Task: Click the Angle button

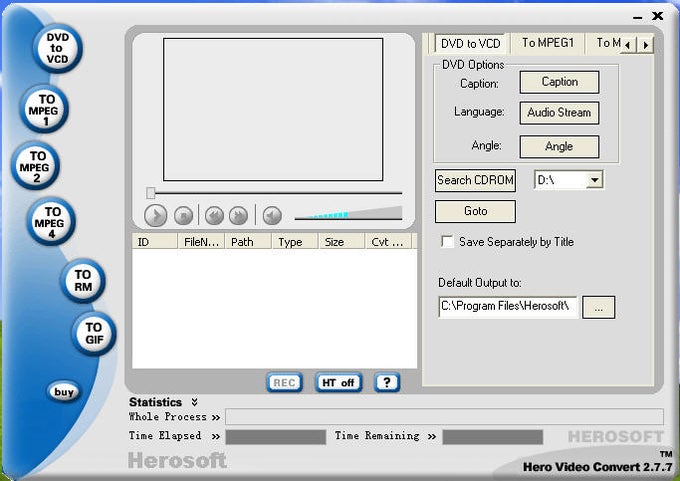Action: coord(559,147)
